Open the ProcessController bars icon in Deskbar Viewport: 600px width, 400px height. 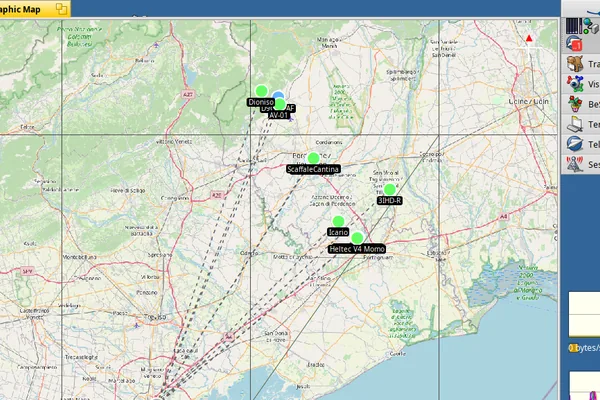573,26
